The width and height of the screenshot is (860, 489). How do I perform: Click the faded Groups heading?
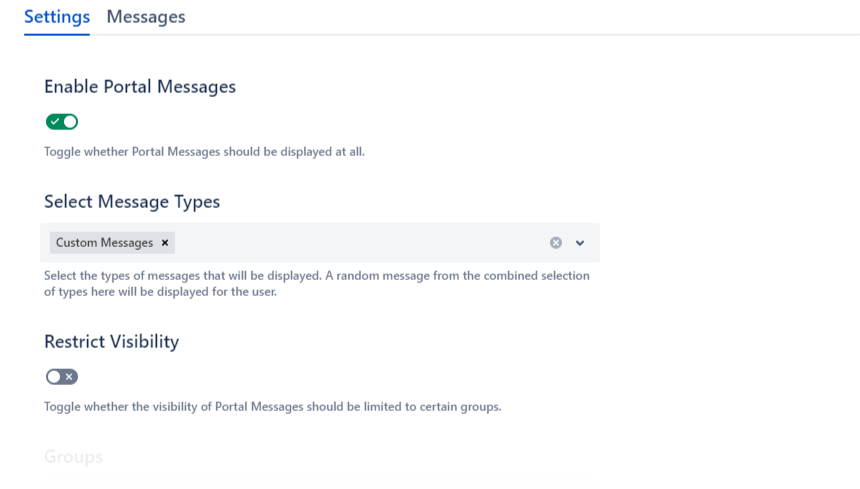pyautogui.click(x=73, y=457)
